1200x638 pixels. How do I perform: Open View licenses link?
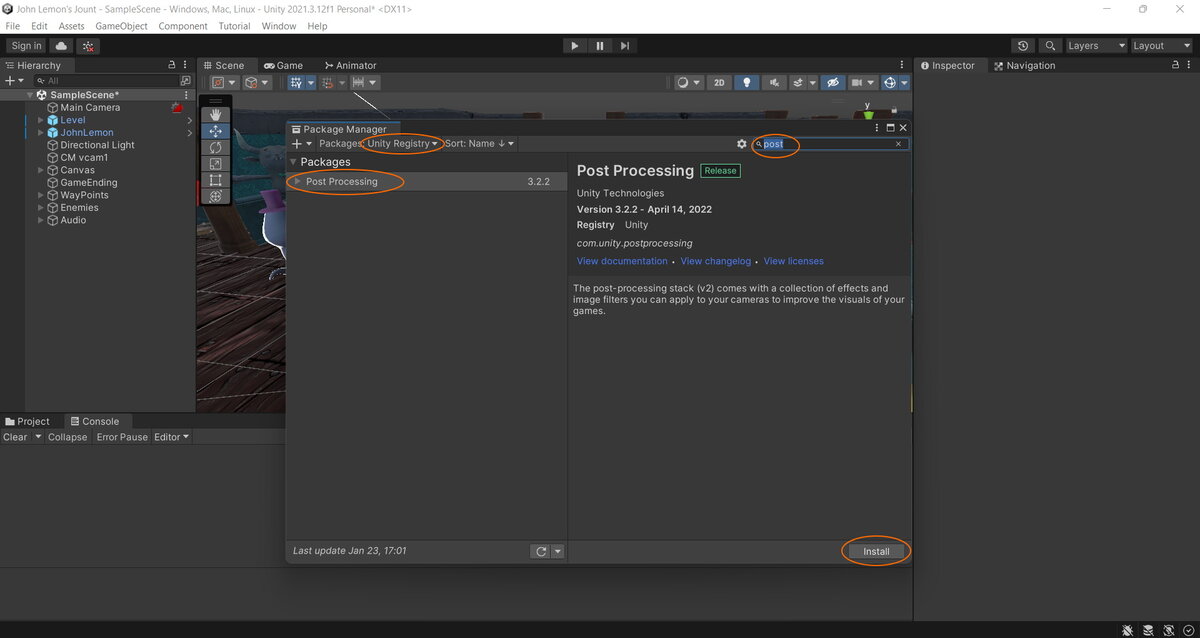click(794, 261)
